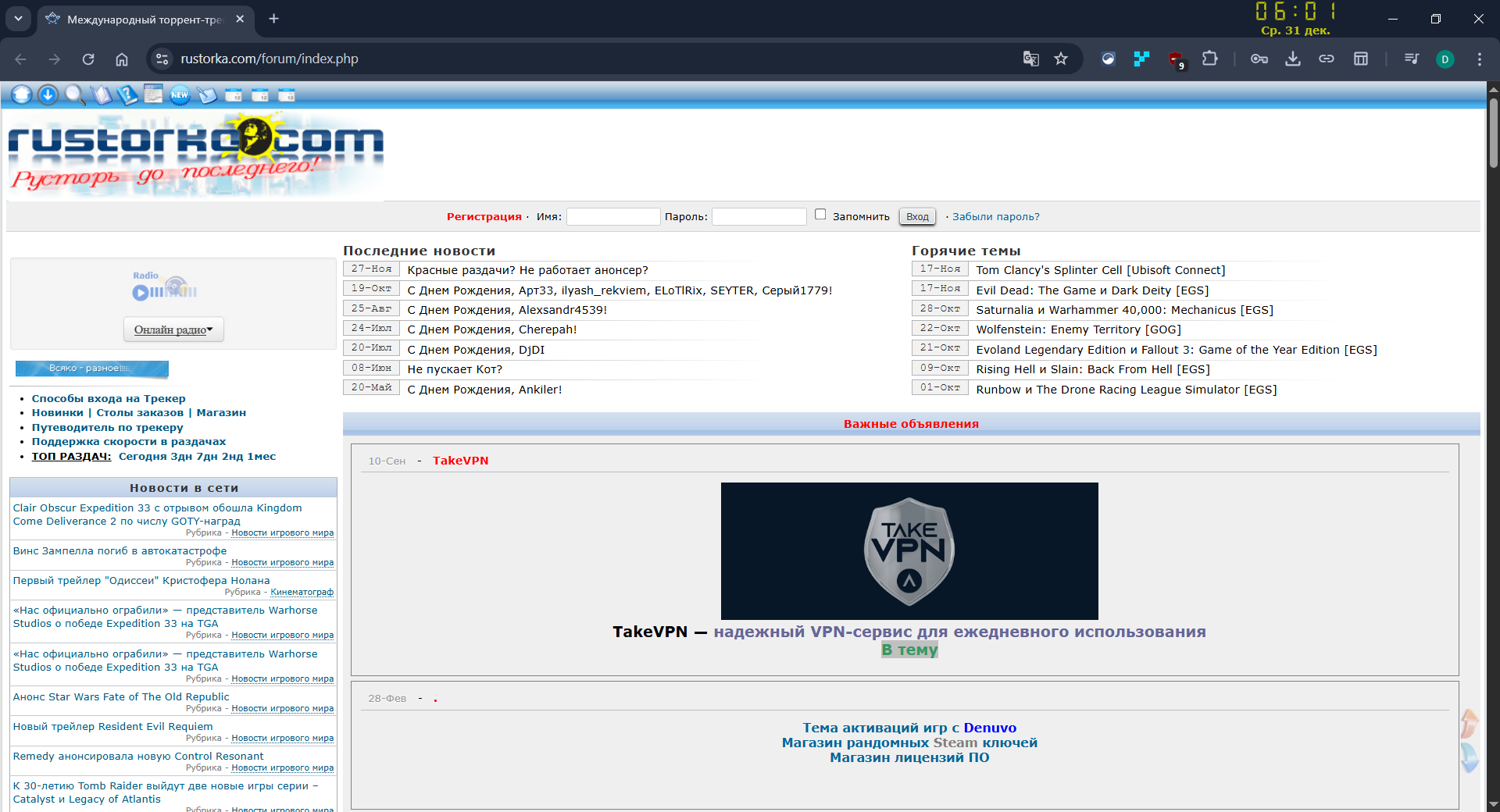Open search via the magnifying glass icon
The height and width of the screenshot is (812, 1500).
coord(74,95)
